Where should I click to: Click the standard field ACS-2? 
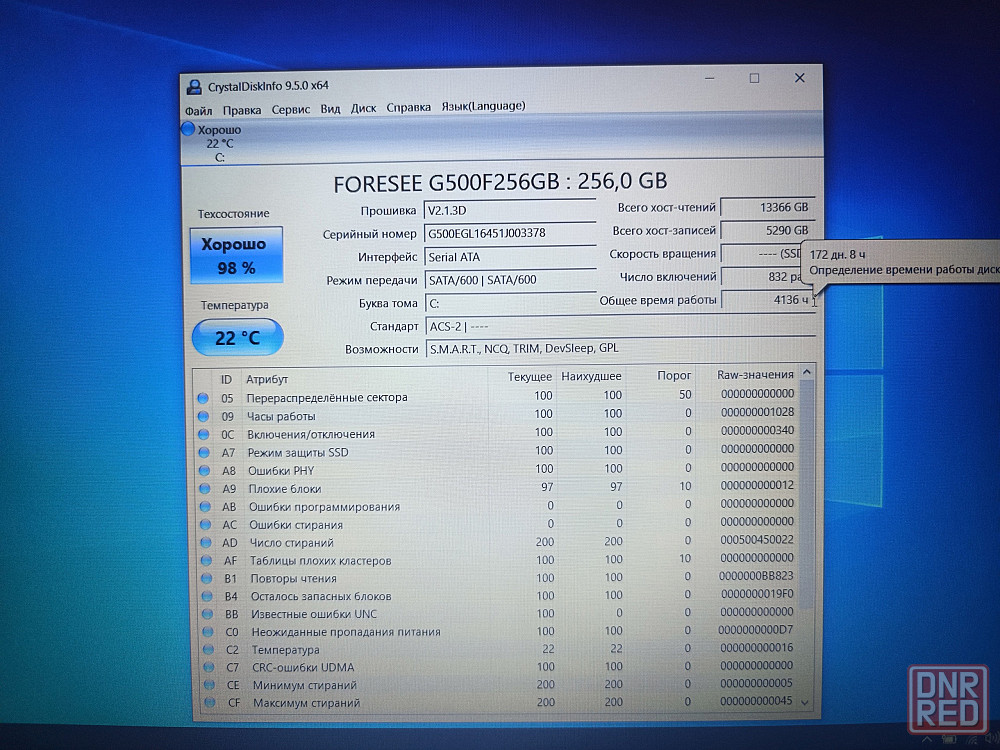point(620,327)
